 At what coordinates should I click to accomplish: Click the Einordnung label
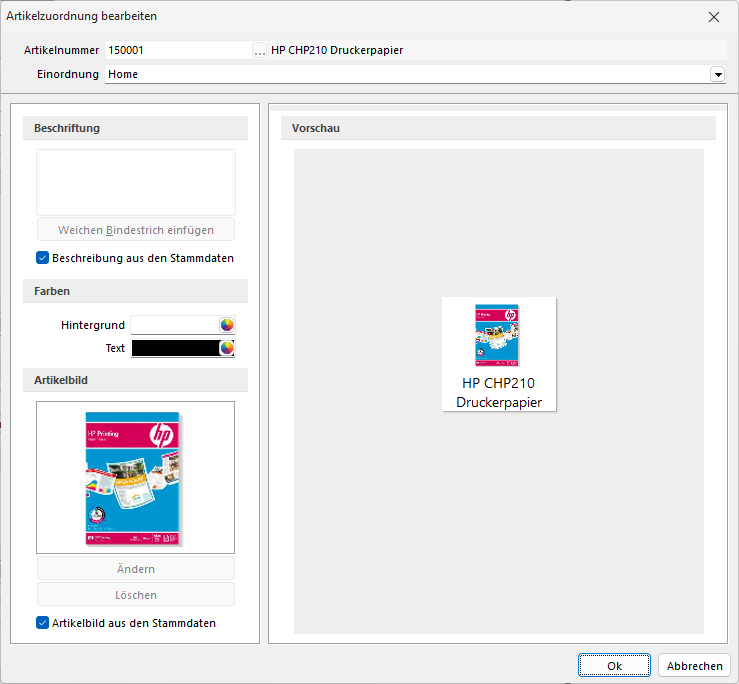pos(68,74)
